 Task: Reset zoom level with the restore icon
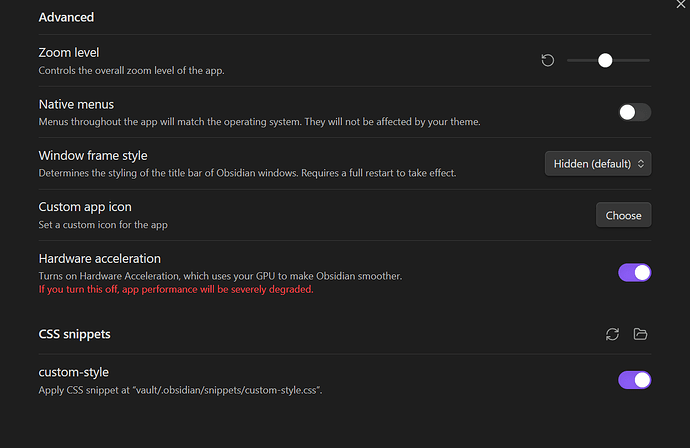click(x=547, y=60)
